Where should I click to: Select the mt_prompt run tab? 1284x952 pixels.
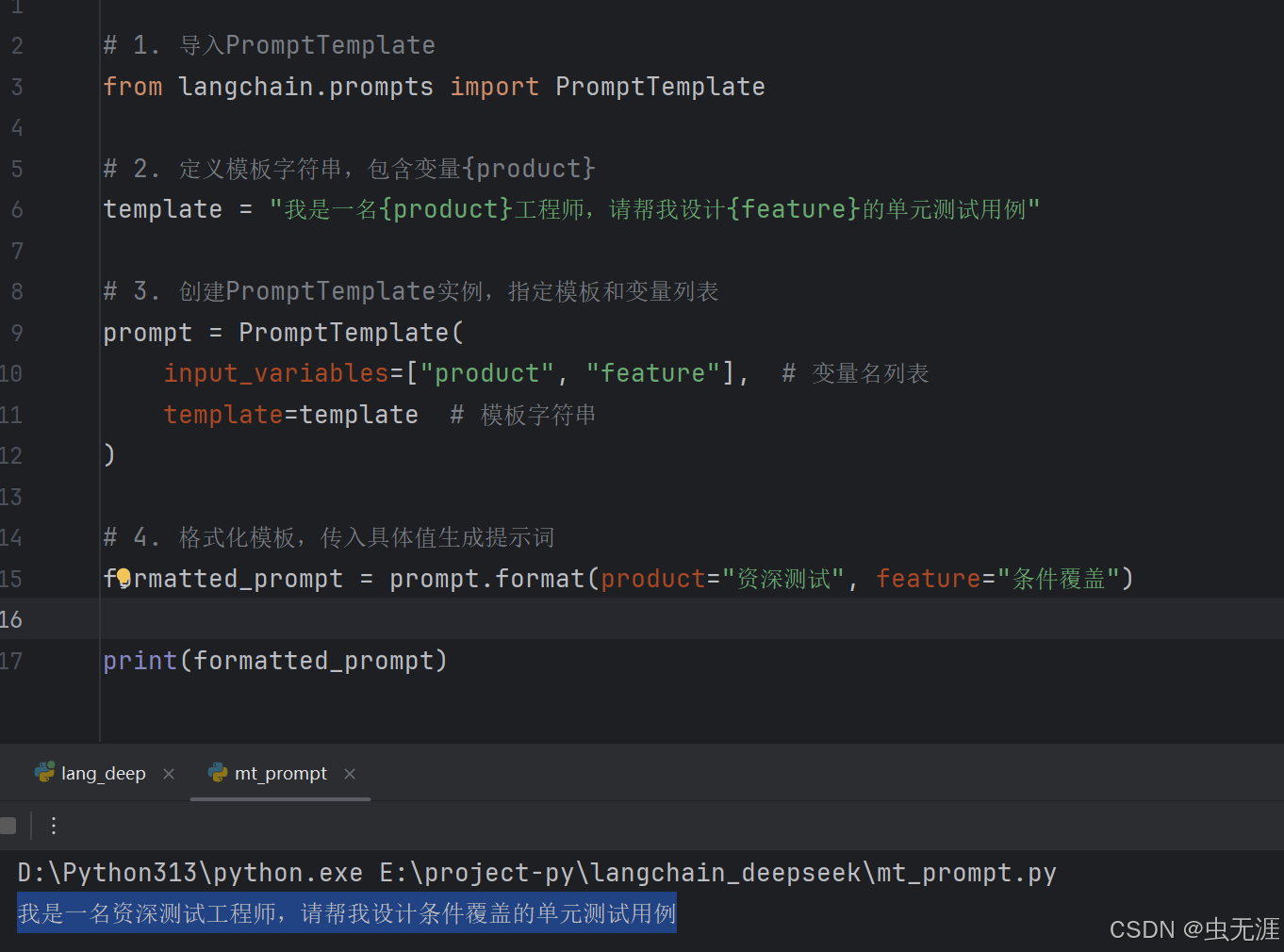pos(280,774)
